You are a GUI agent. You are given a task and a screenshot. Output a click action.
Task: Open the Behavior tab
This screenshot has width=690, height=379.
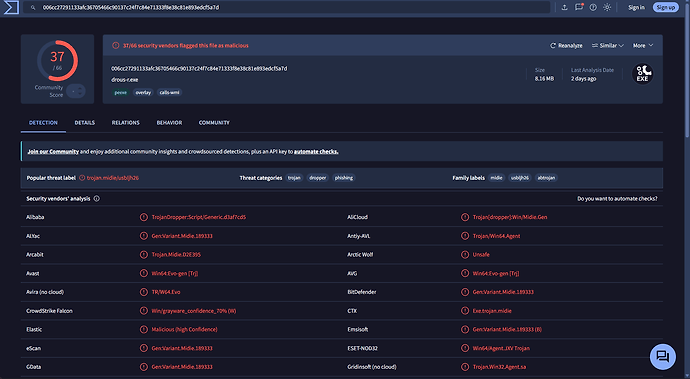click(x=169, y=123)
